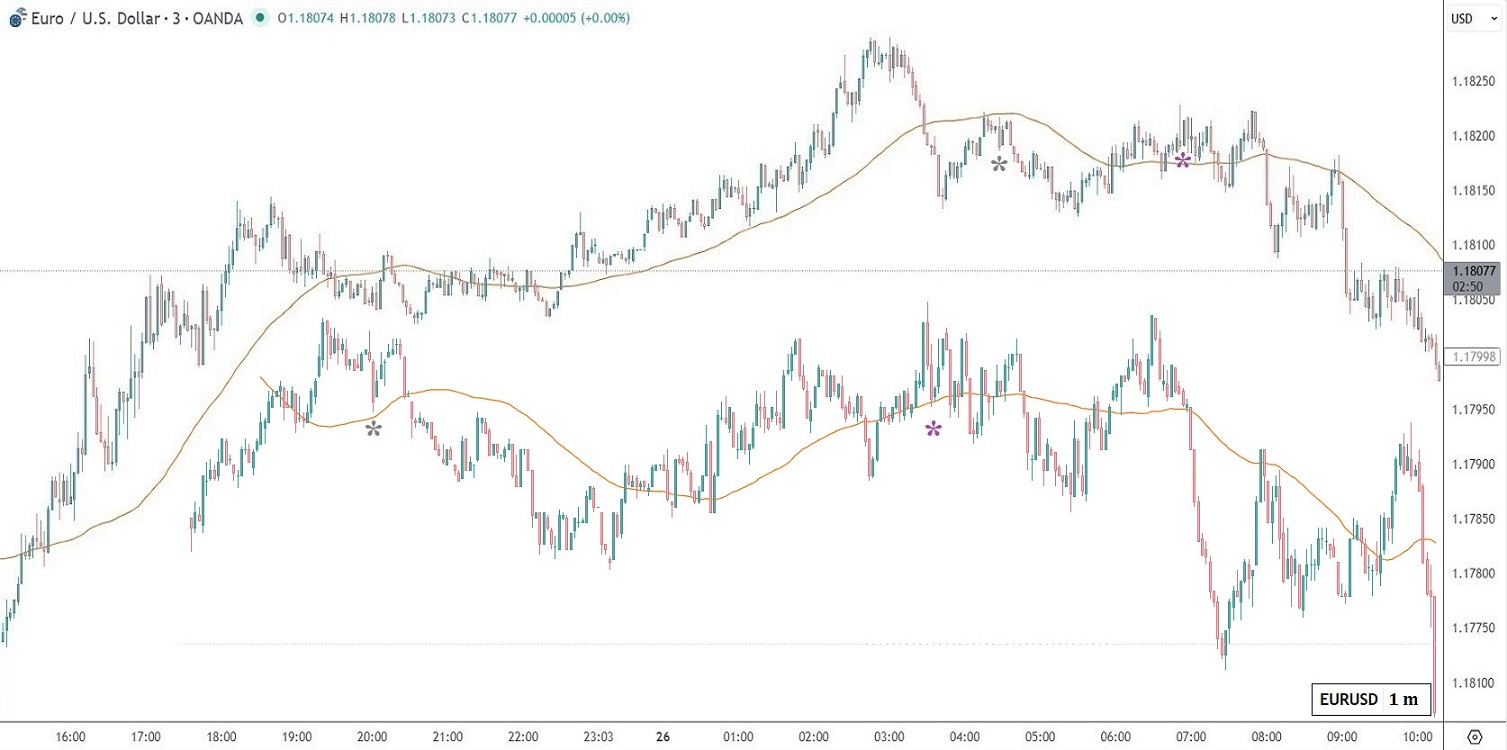Click the 06:00 time axis label
The image size is (1507, 750).
[x=1115, y=737]
